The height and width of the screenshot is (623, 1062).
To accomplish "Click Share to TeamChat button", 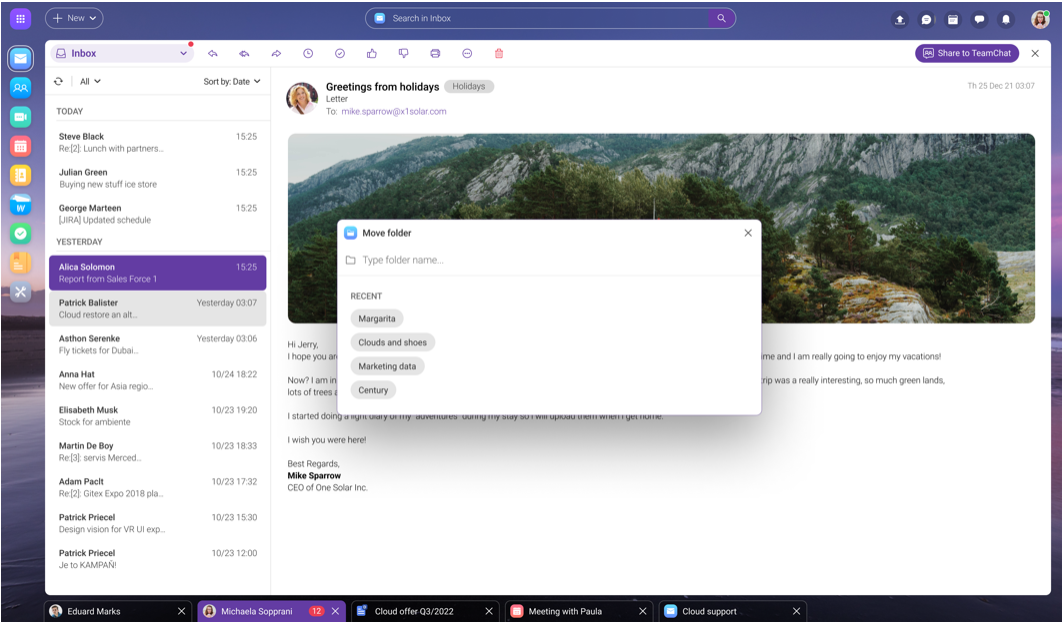I will click(x=967, y=53).
